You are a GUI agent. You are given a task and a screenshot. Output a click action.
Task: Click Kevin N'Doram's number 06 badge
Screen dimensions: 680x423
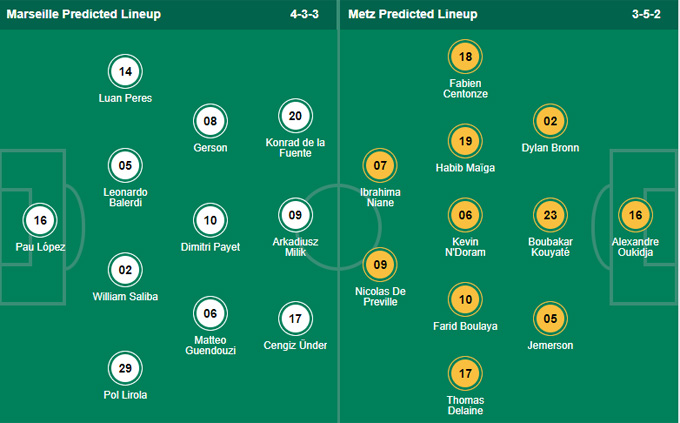click(465, 215)
